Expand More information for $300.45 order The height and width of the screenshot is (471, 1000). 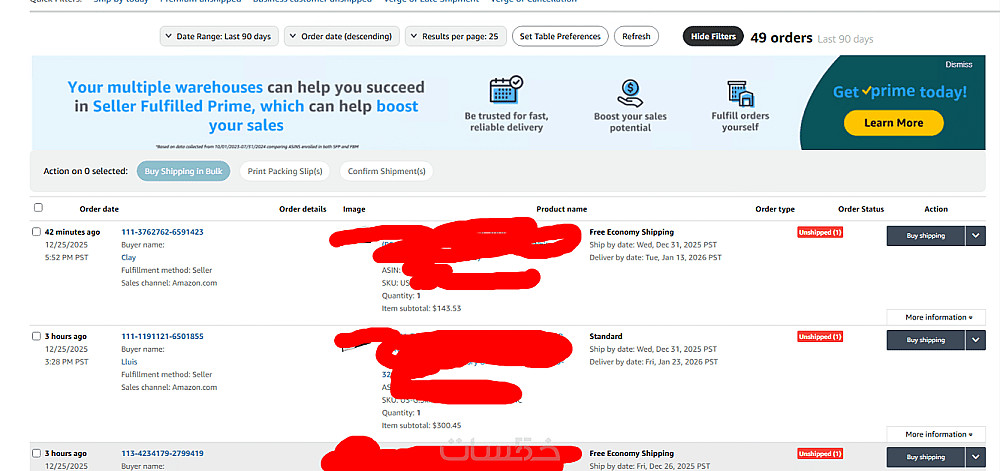[x=938, y=435]
